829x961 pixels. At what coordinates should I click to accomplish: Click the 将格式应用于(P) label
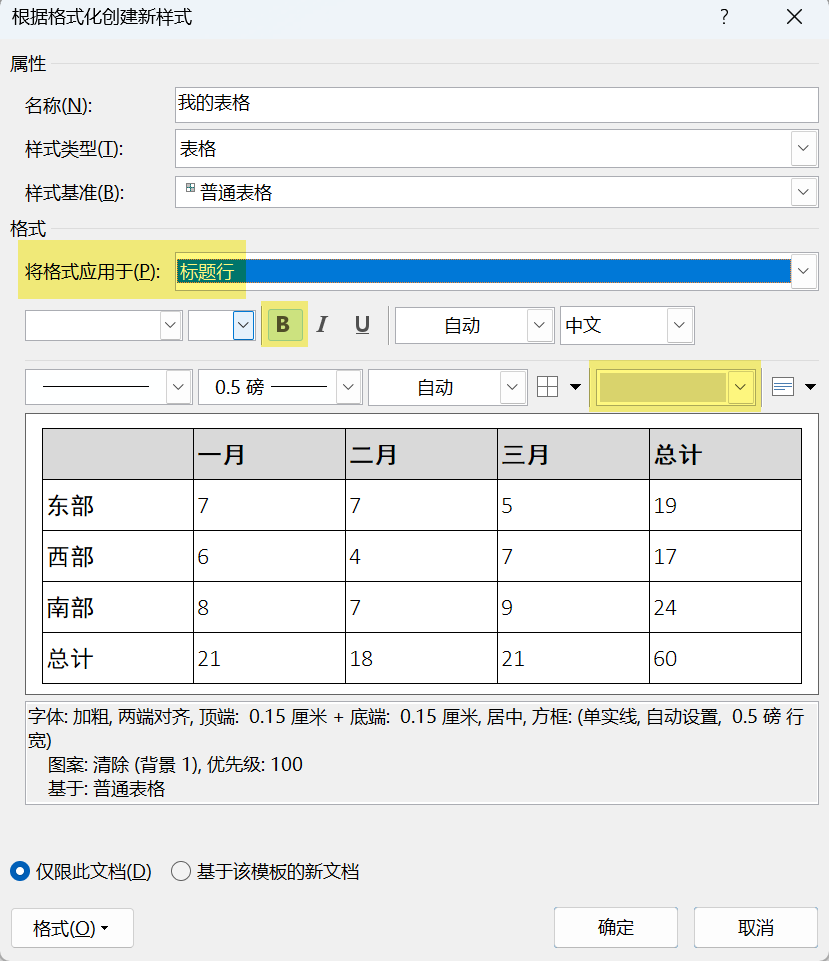pyautogui.click(x=93, y=272)
